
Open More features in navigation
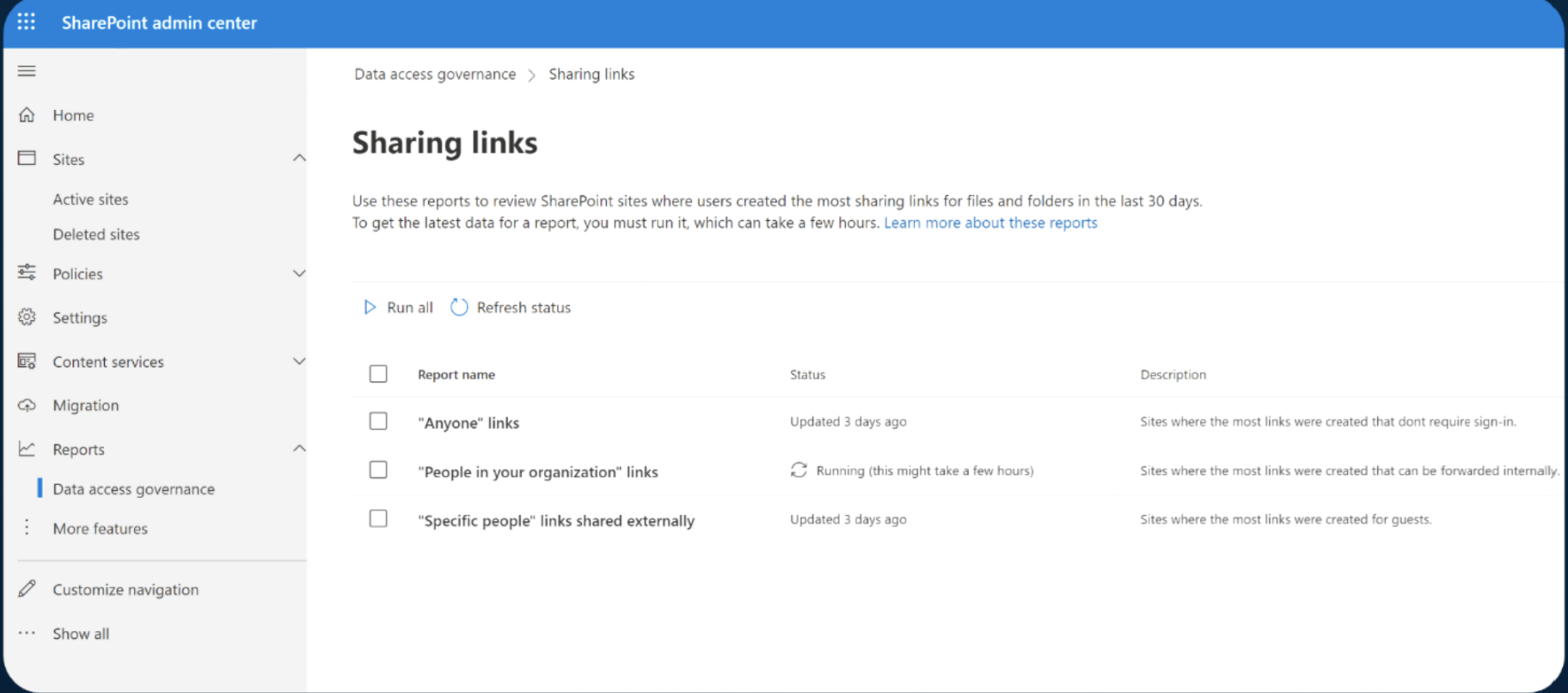tap(101, 529)
